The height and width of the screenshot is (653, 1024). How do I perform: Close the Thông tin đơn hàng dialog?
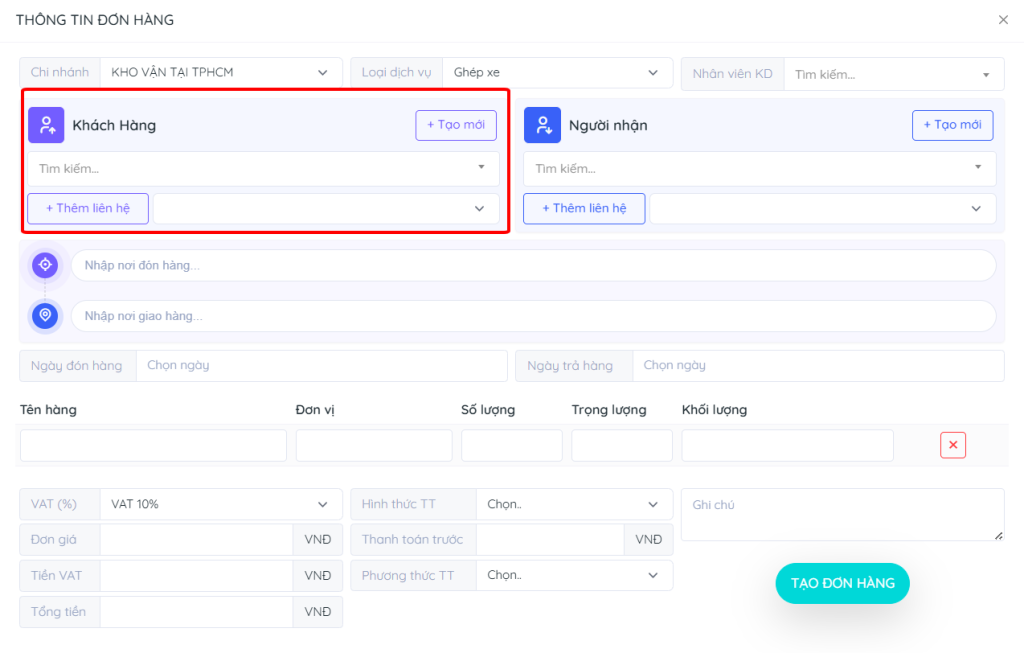tap(1003, 20)
